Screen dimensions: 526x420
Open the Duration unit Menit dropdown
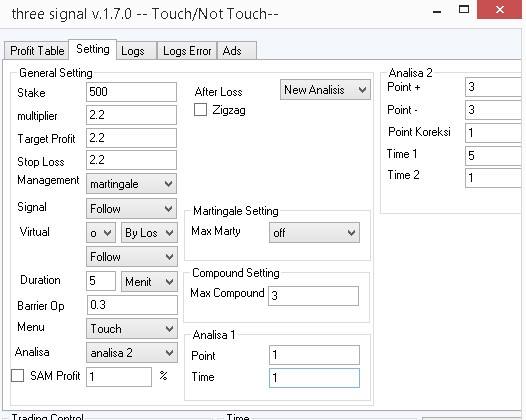(149, 281)
